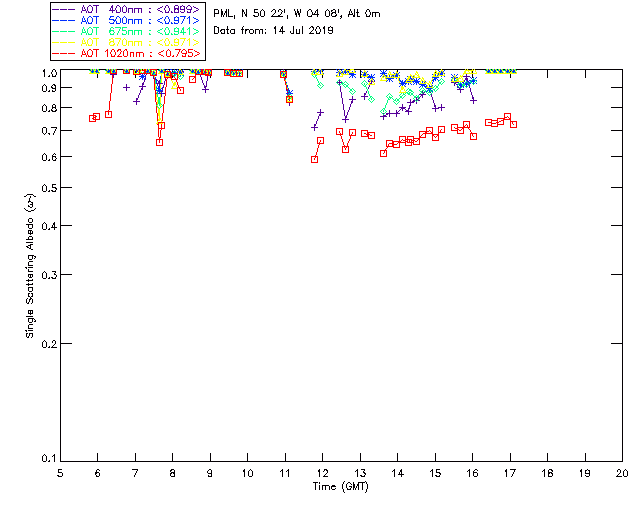Click the x-axis label 10
The image size is (640, 512).
[x=247, y=473]
